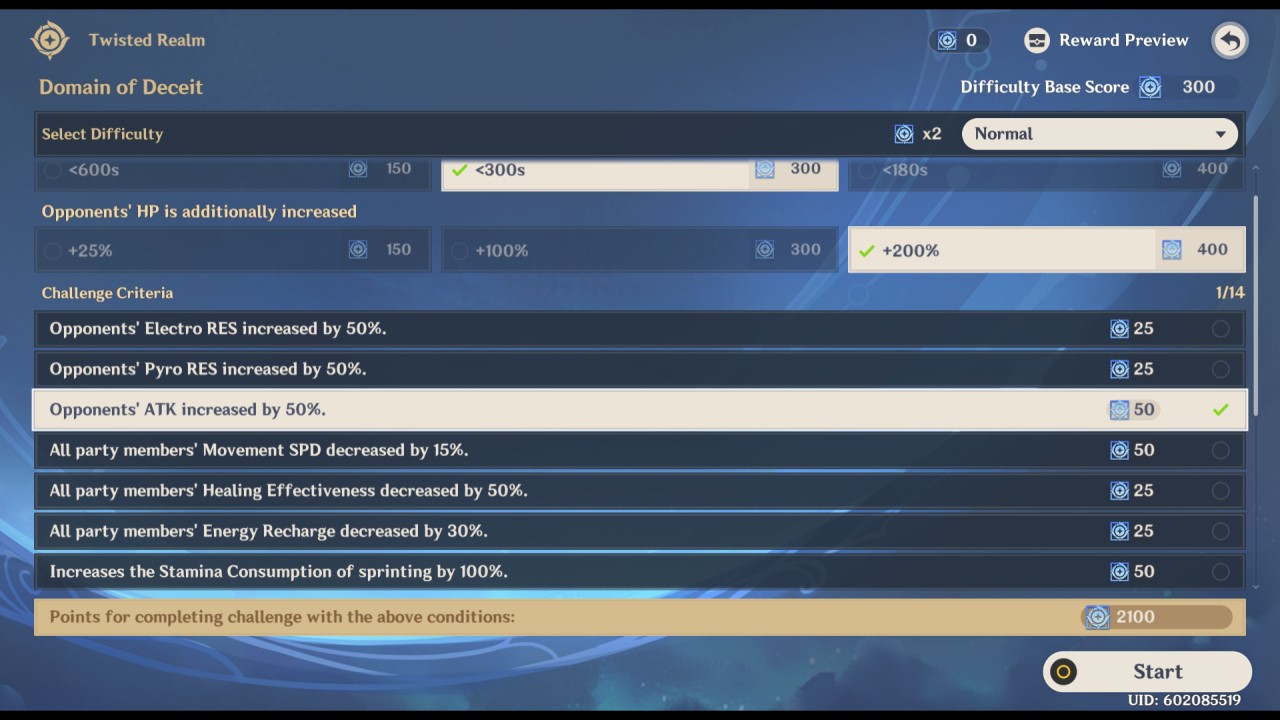Open the Normal difficulty dropdown
Screen dimensions: 1280x720
tap(1099, 134)
